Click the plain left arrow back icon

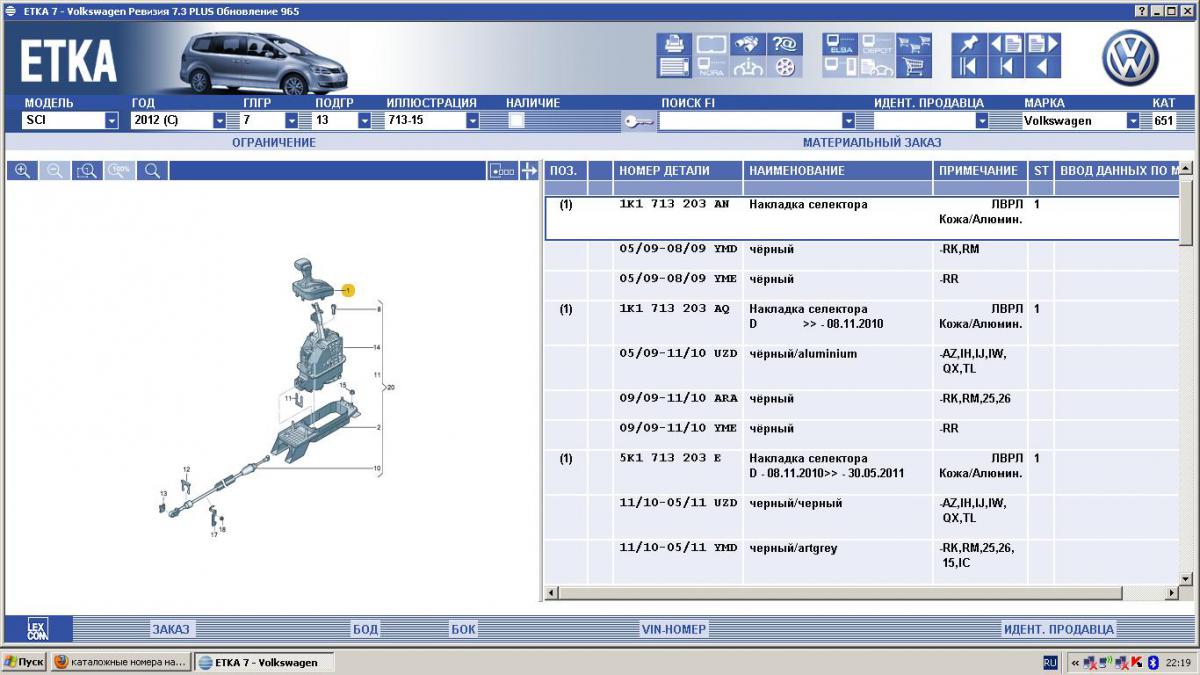coord(1043,67)
